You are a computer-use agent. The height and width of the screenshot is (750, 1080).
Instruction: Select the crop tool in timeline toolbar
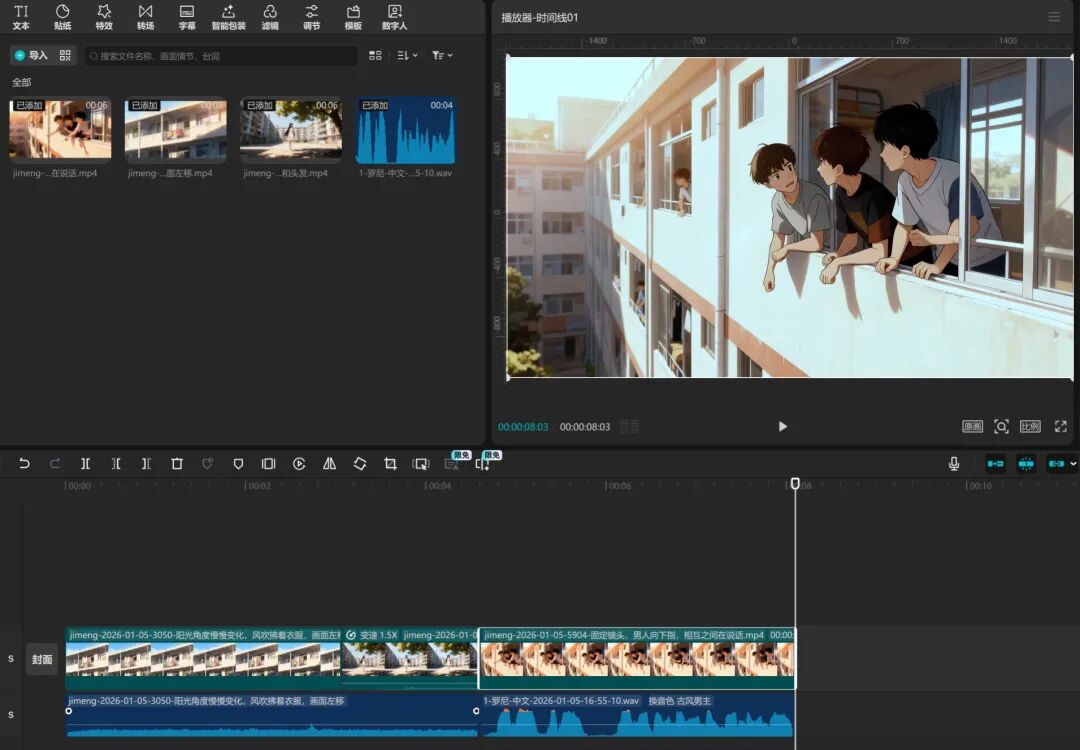coord(390,464)
